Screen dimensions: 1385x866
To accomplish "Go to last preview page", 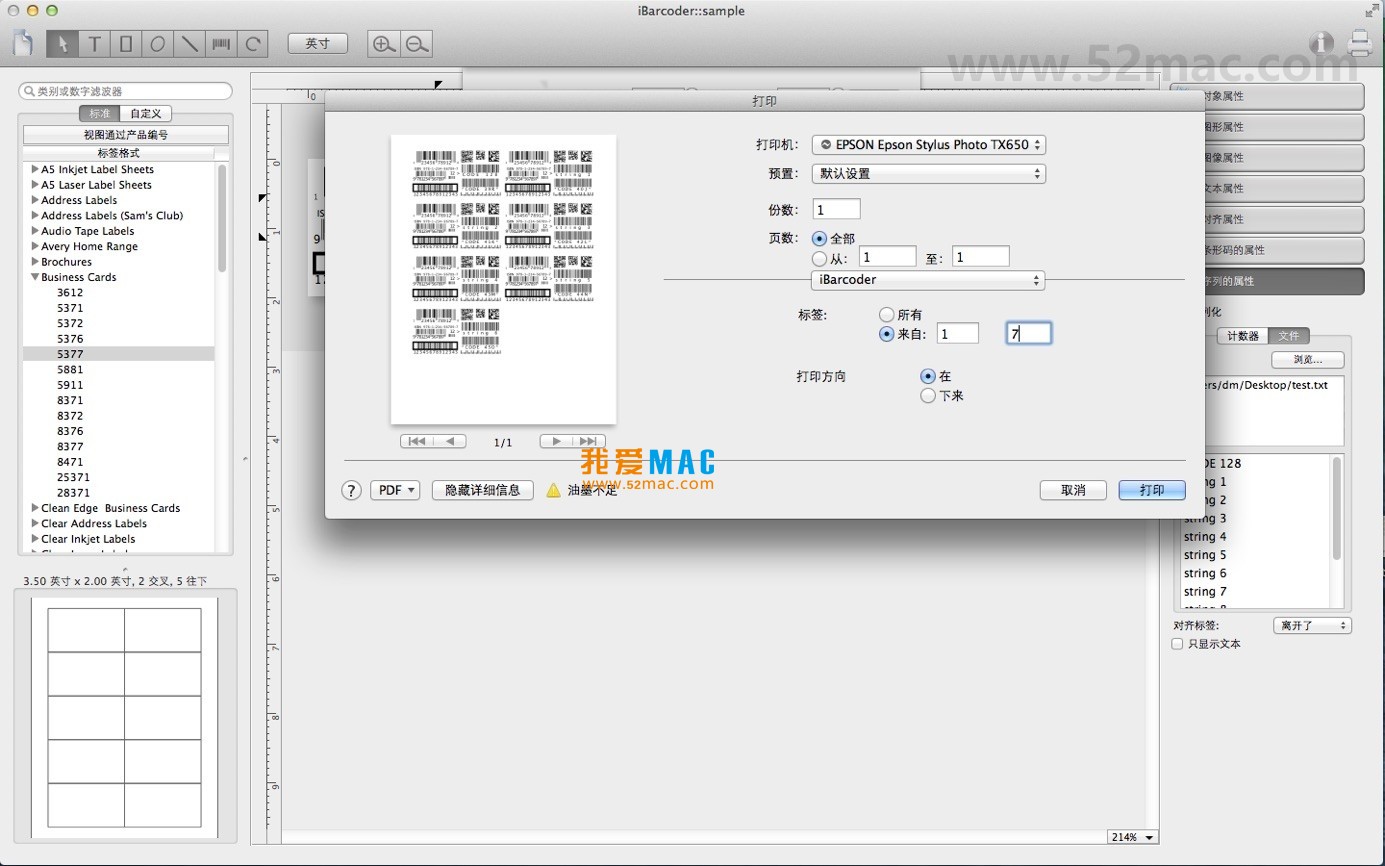I will pyautogui.click(x=589, y=441).
